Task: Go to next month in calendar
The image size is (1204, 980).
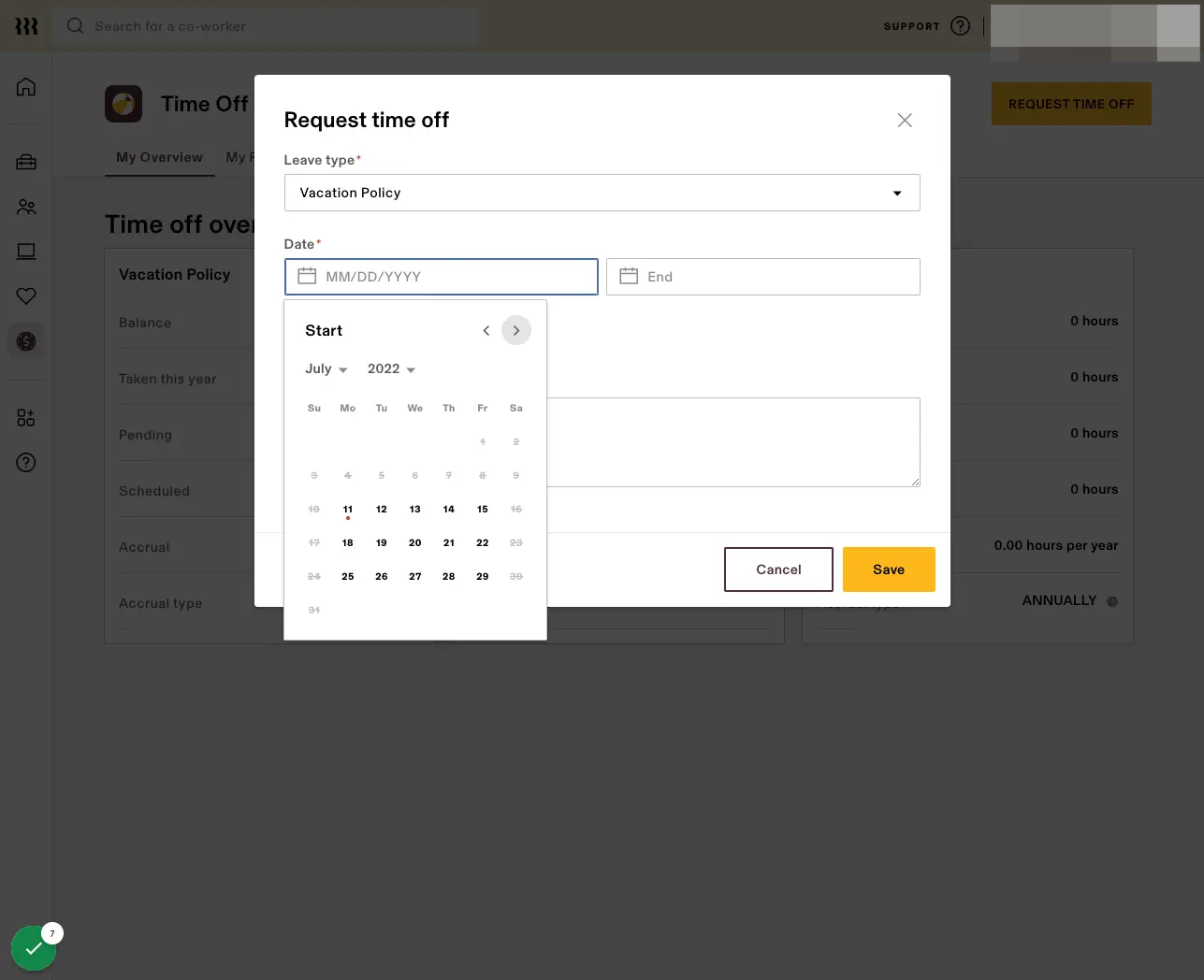Action: (x=516, y=330)
